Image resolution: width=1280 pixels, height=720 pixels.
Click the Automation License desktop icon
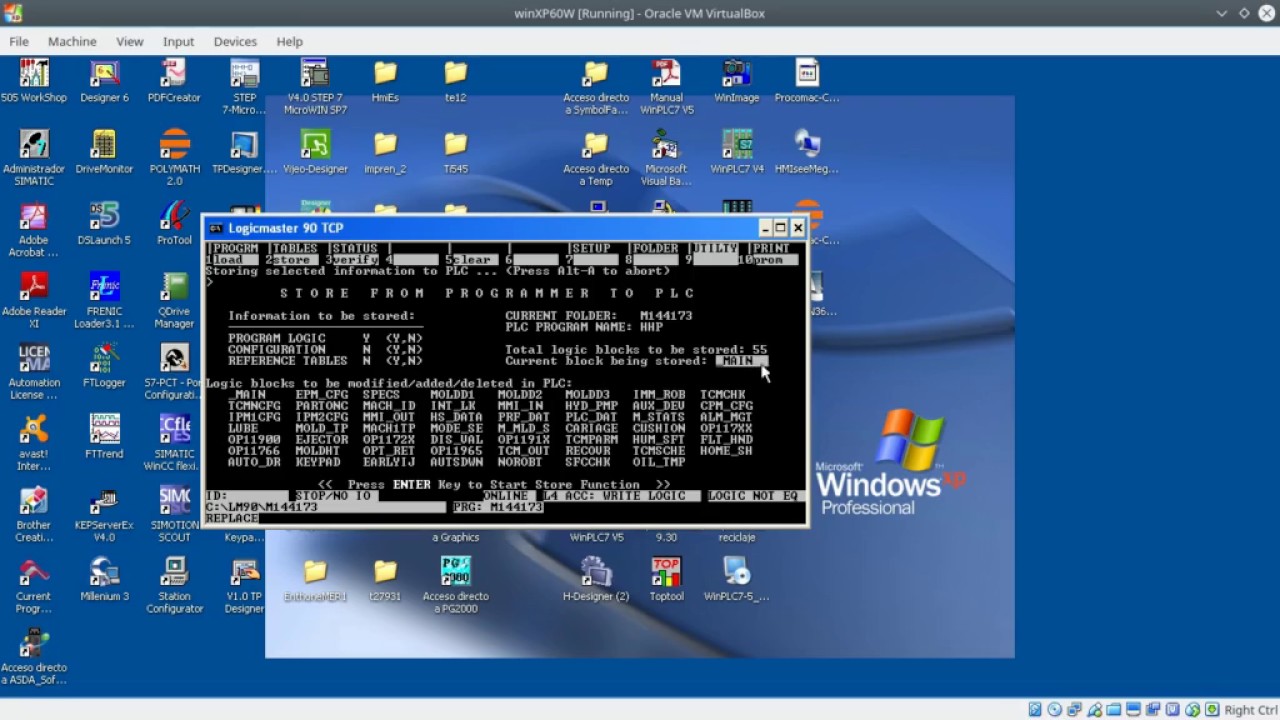[34, 371]
